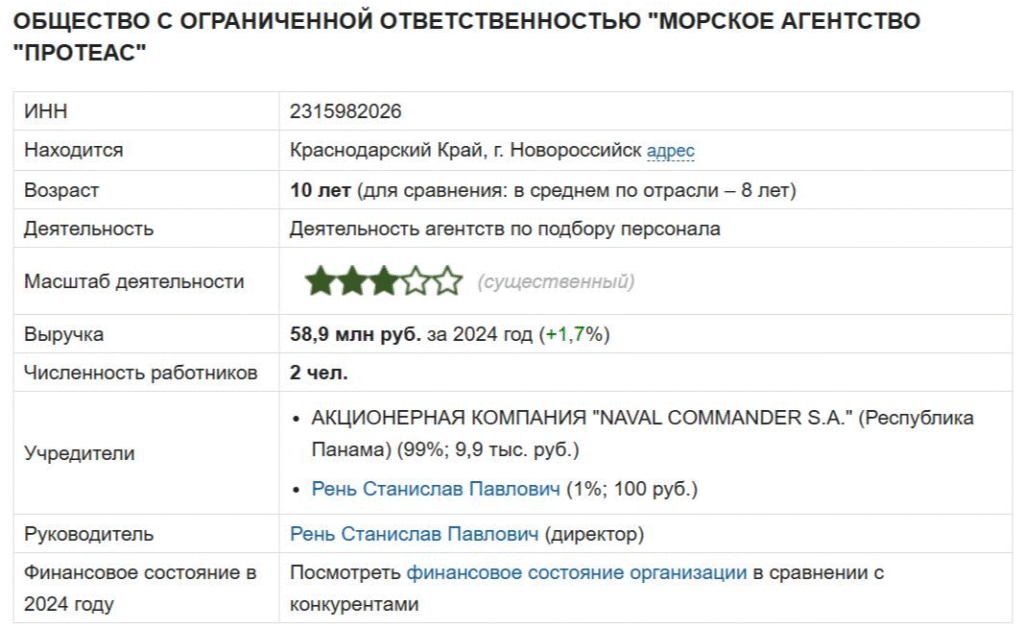
Task: Click the green +1,7% growth figure
Action: coord(574,334)
